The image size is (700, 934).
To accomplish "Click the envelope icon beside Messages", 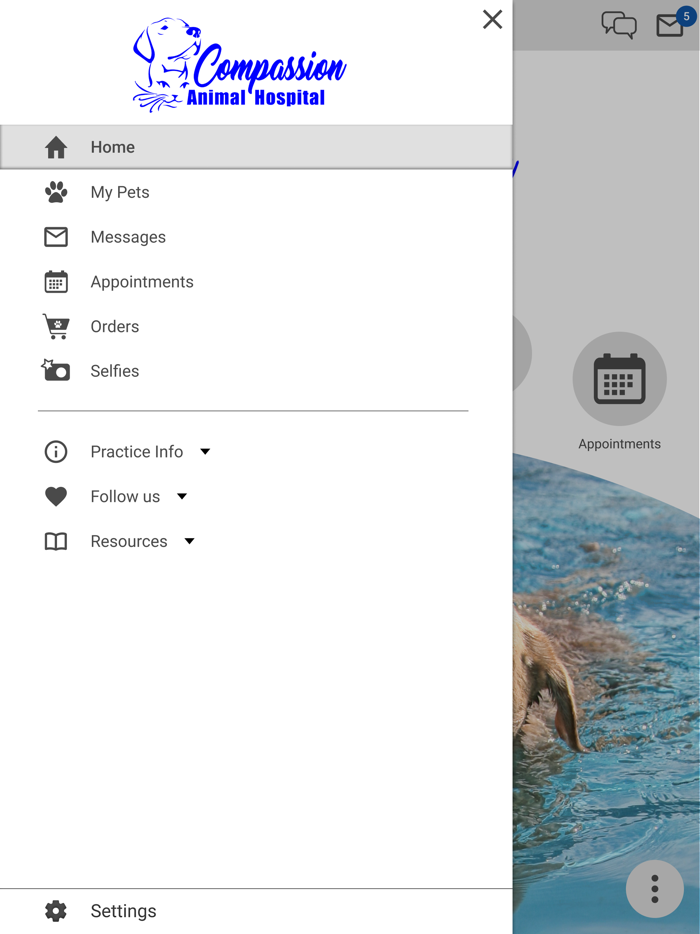I will (x=56, y=237).
